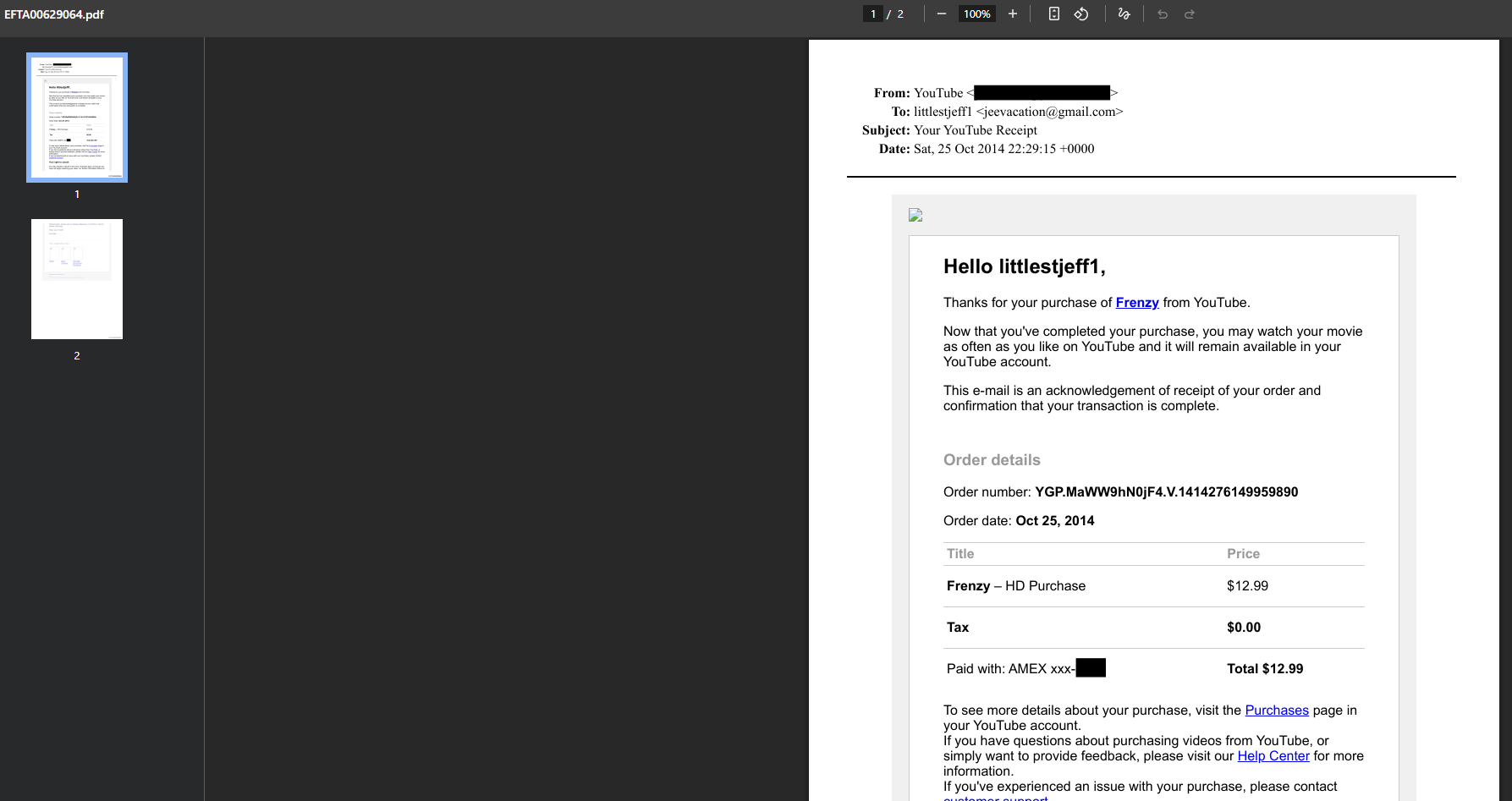Image resolution: width=1512 pixels, height=801 pixels.
Task: Click the subject "Your YouTube Receipt"
Action: pyautogui.click(x=976, y=130)
